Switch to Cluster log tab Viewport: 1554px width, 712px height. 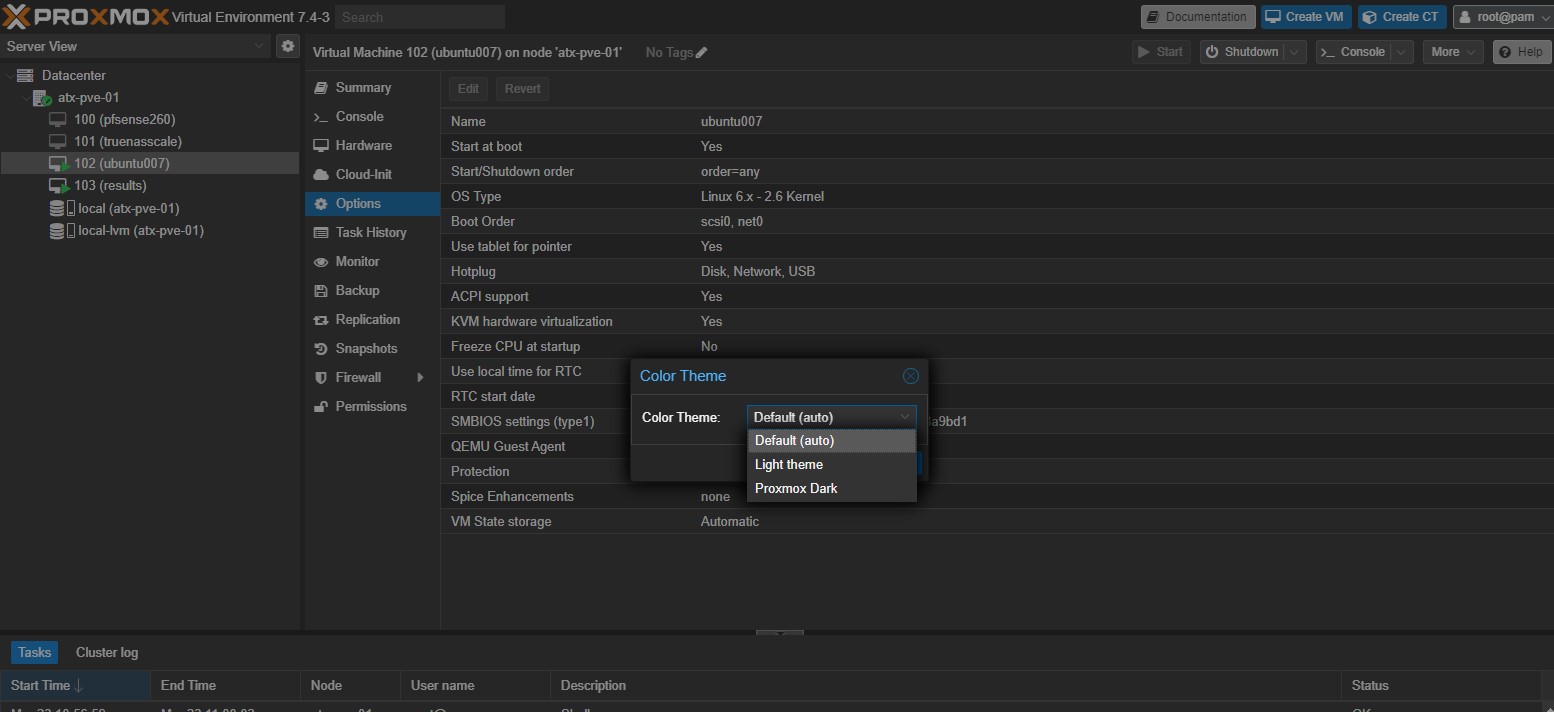[x=107, y=652]
